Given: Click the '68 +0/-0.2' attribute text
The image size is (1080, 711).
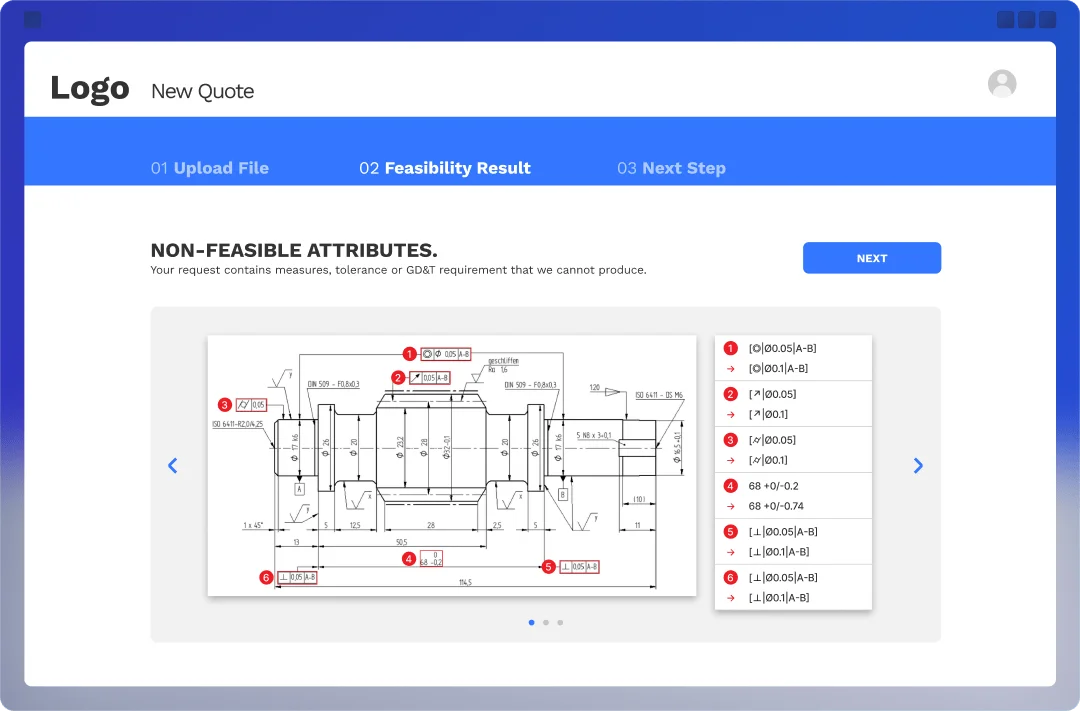Looking at the screenshot, I should [x=773, y=486].
